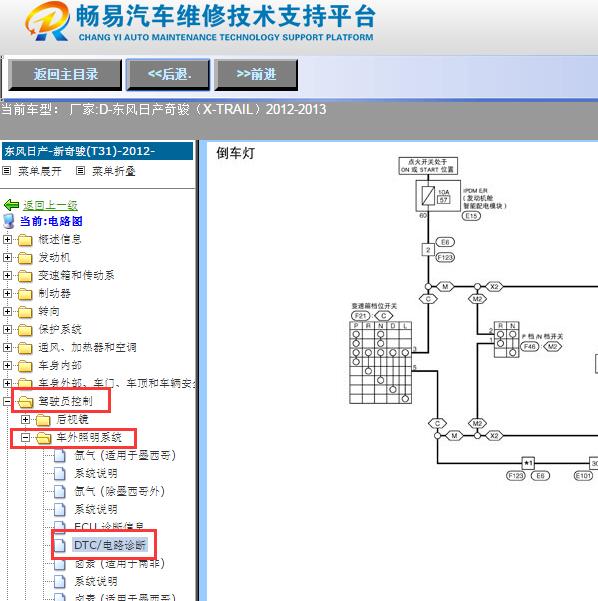Select the 制动器 tree label
The width and height of the screenshot is (598, 601).
pos(54,294)
